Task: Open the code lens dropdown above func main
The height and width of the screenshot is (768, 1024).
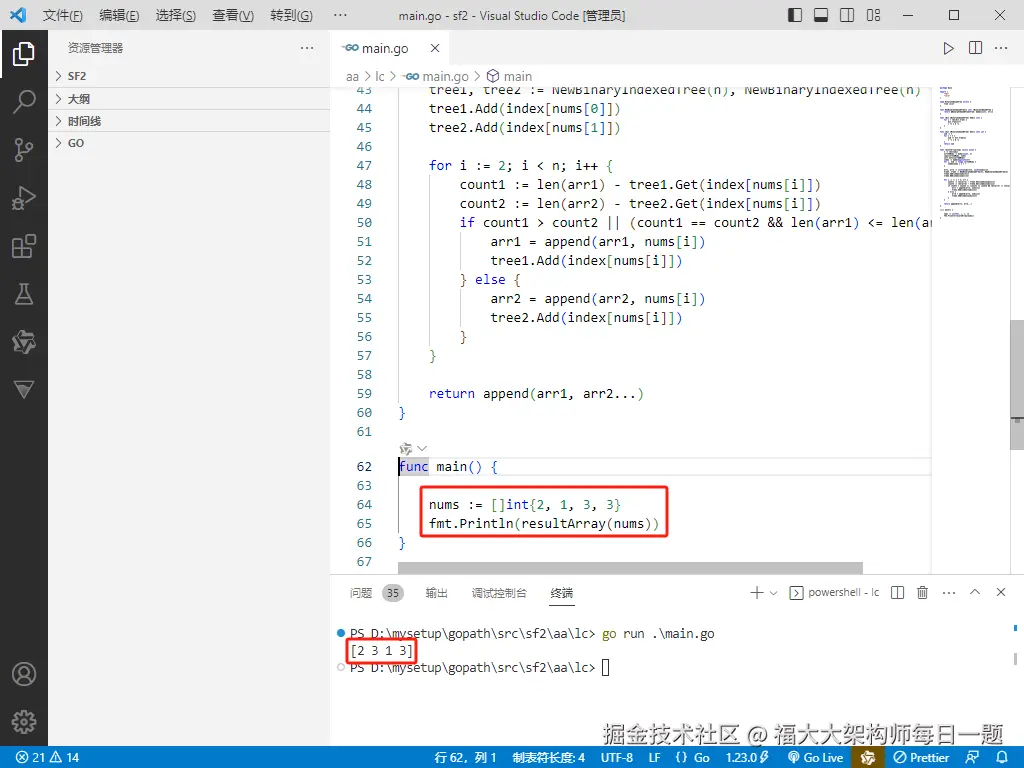Action: tap(422, 448)
